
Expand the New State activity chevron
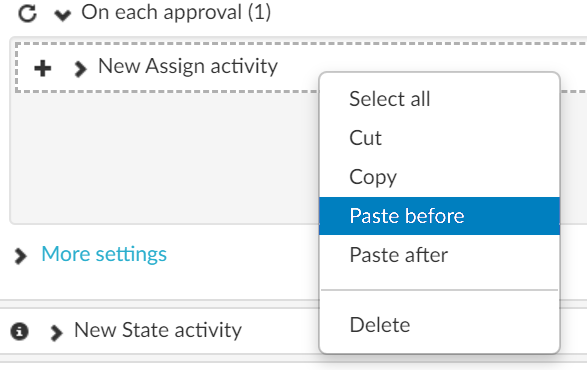(x=56, y=333)
